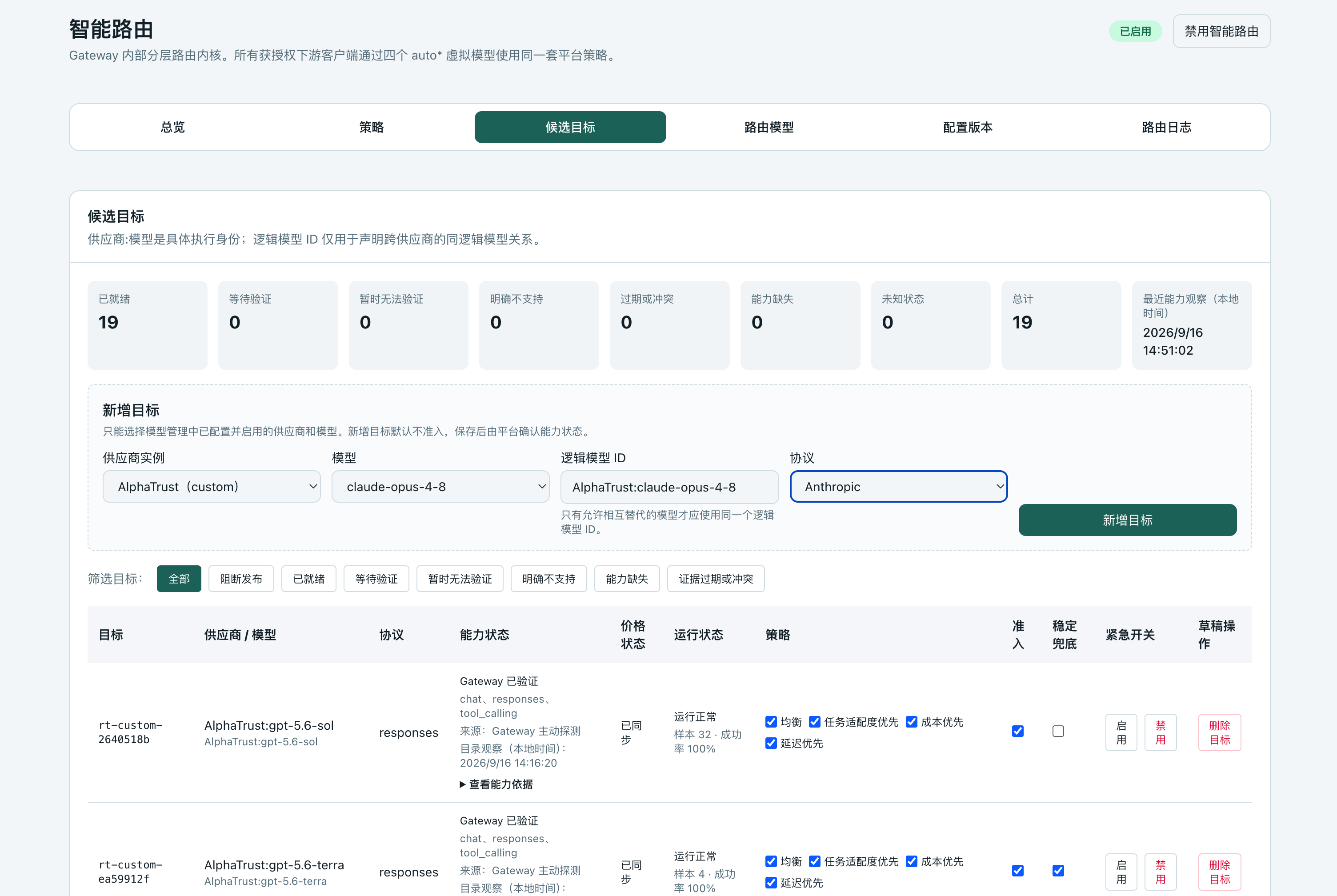This screenshot has width=1337, height=896.
Task: Click 样本 32 · 成功率 100% text
Action: tap(707, 742)
